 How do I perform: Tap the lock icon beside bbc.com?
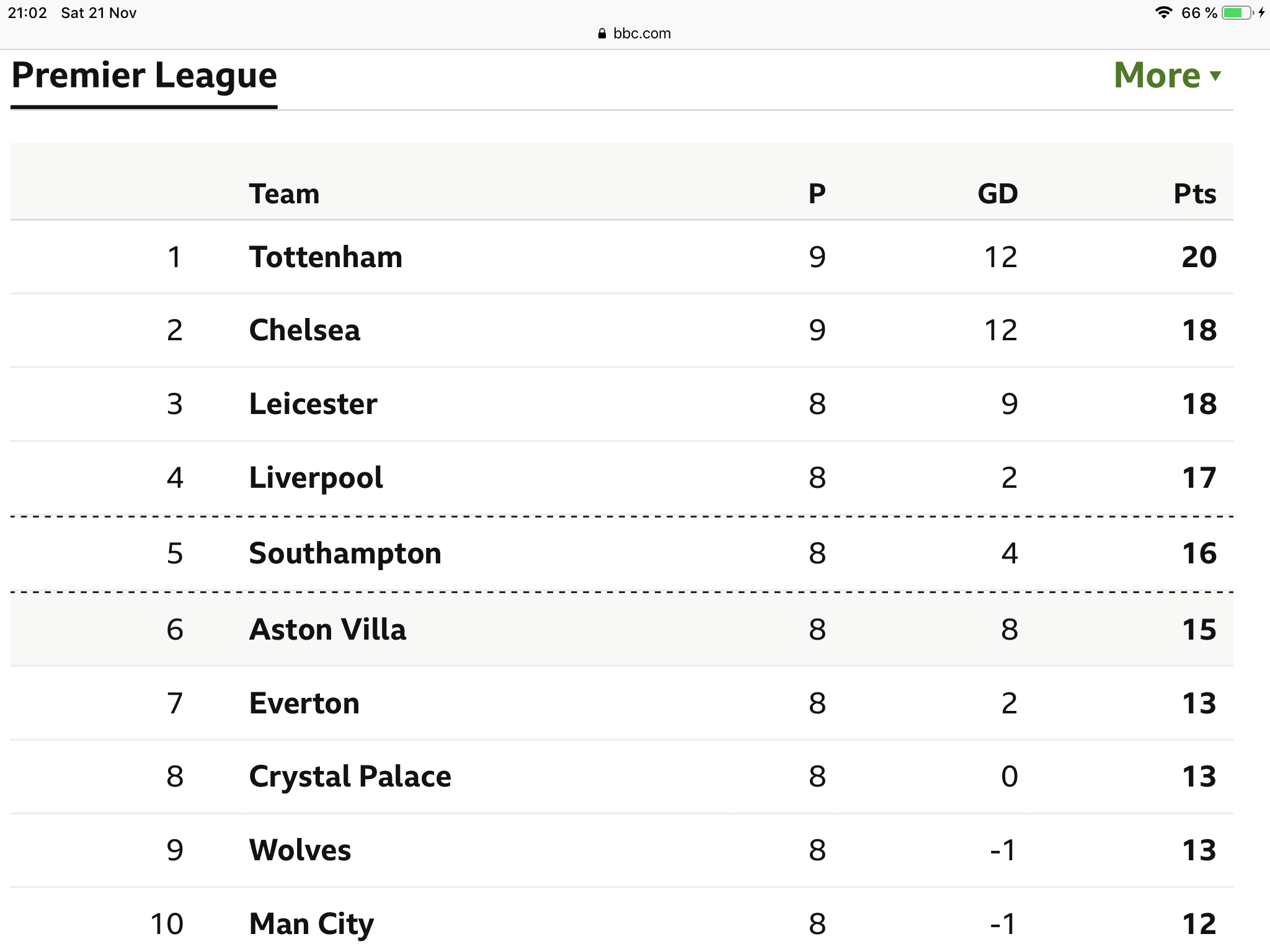[x=602, y=34]
